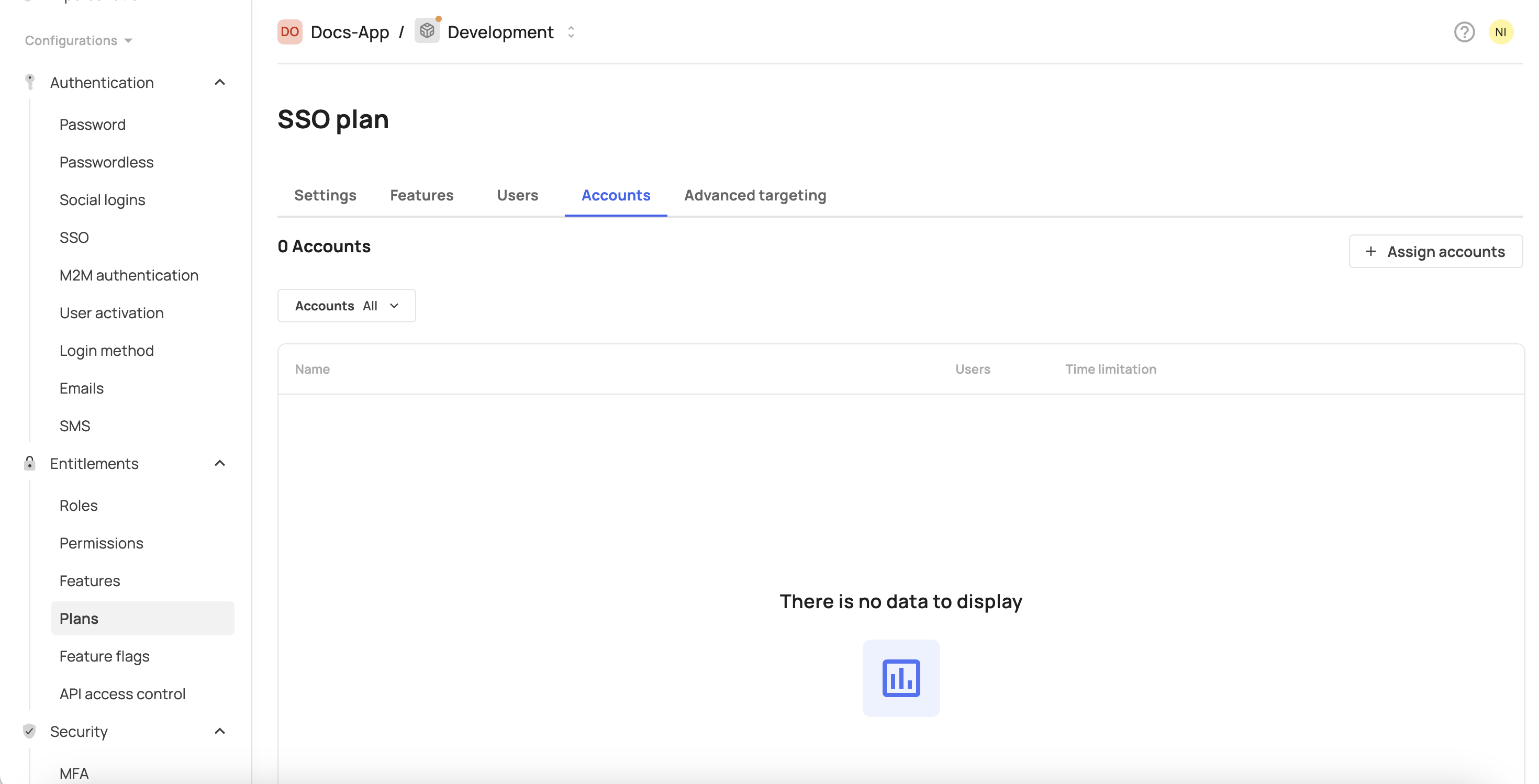Click the Security shield icon
The width and height of the screenshot is (1539, 784).
click(30, 731)
